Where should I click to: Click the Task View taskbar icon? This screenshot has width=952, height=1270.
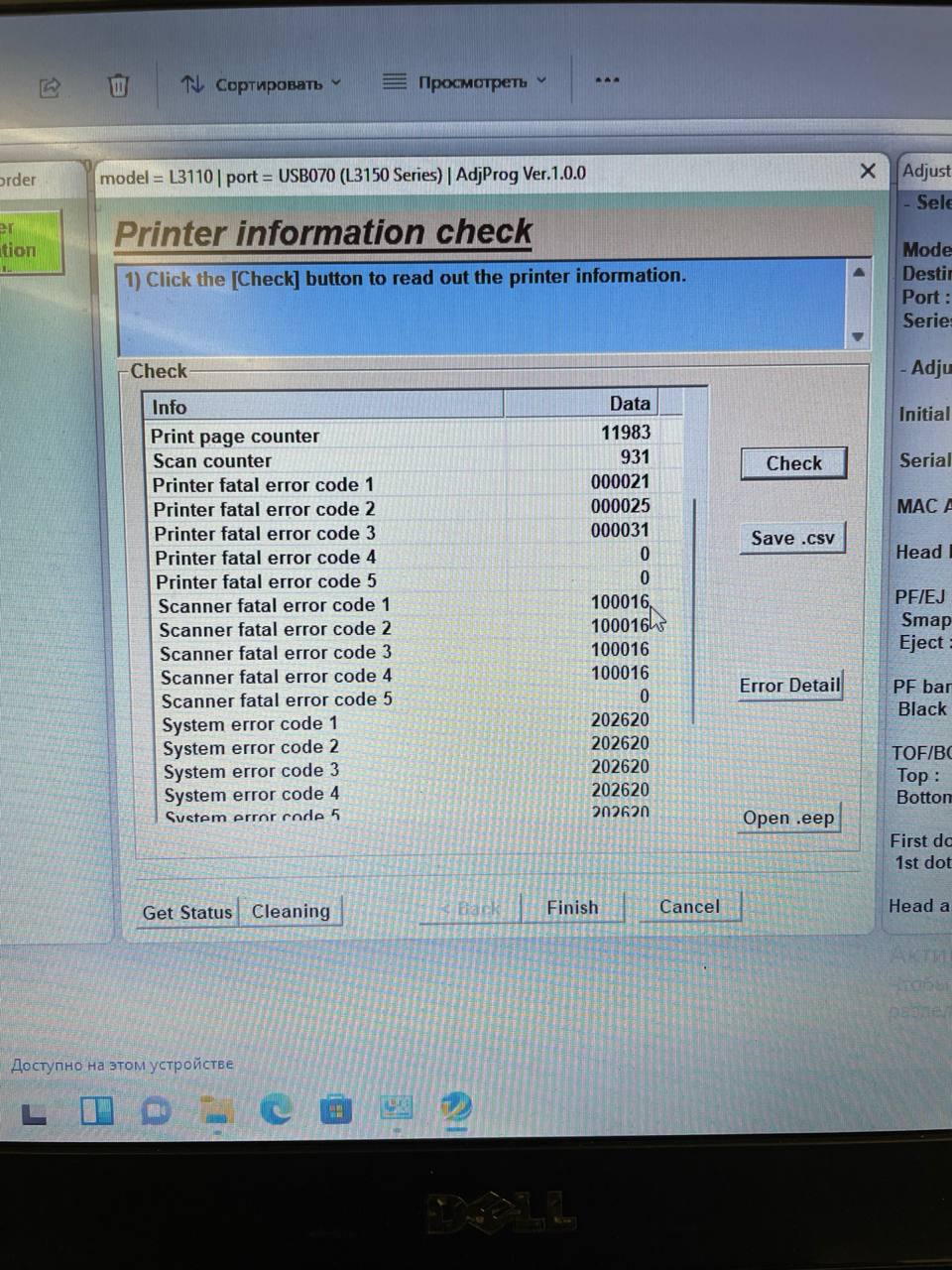[x=35, y=1113]
